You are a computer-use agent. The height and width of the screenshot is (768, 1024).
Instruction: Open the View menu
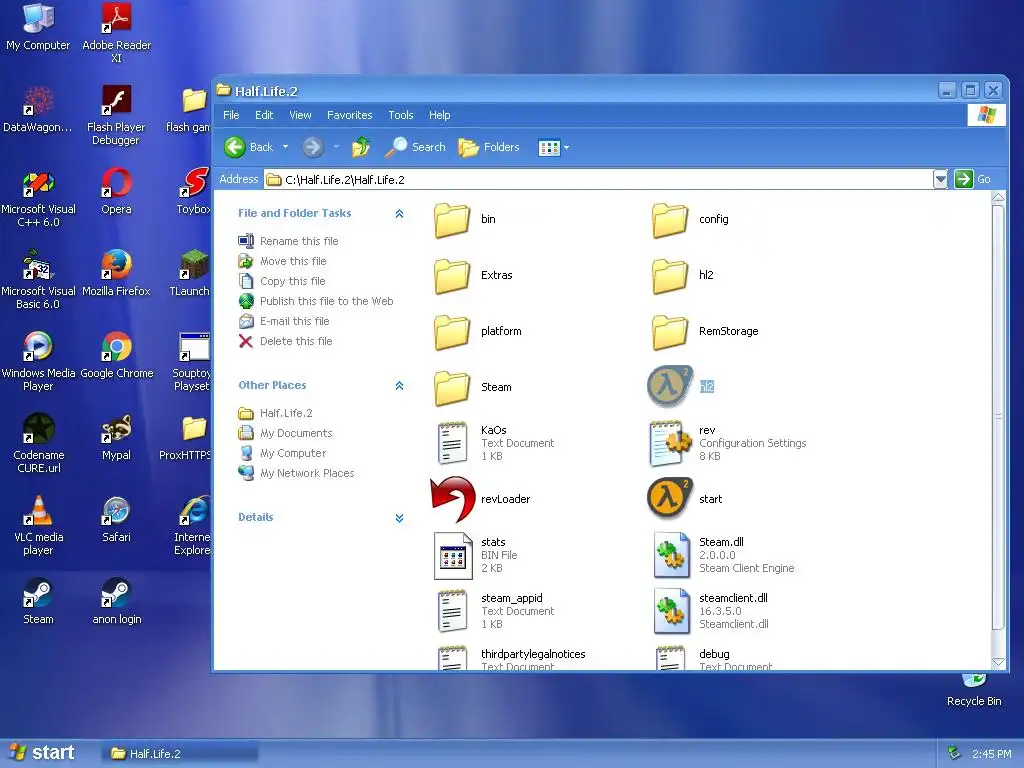click(x=300, y=115)
